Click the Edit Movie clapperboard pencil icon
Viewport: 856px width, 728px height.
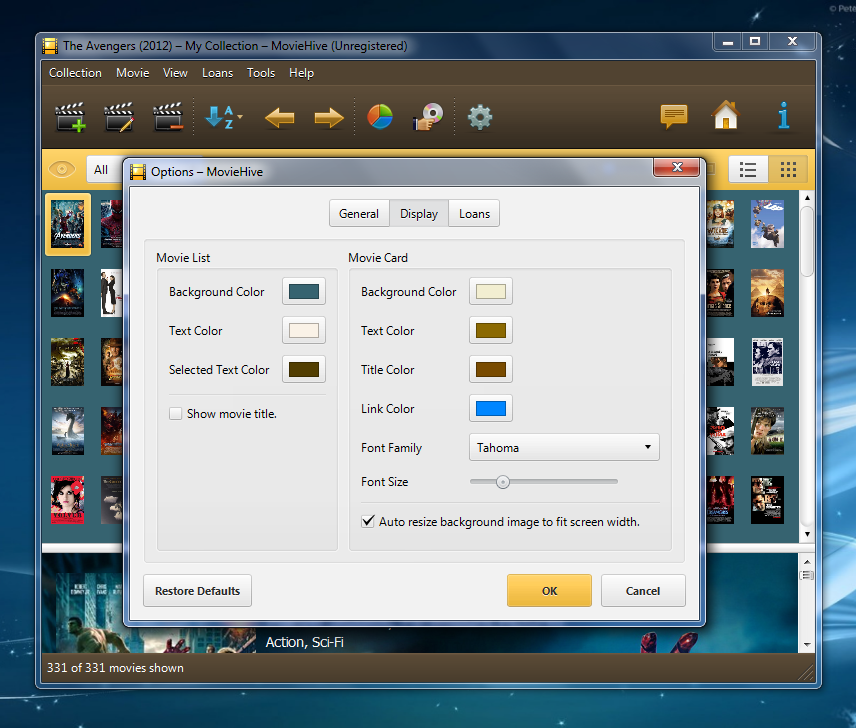(x=119, y=117)
